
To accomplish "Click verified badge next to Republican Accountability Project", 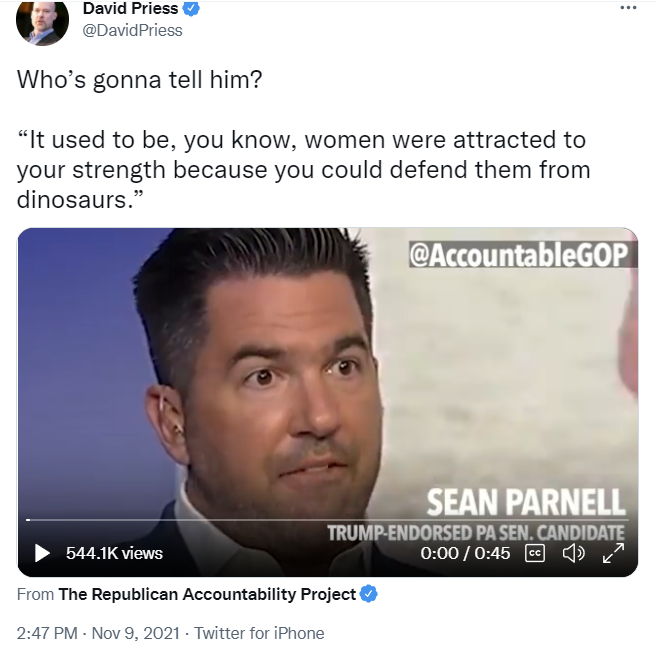I will tap(369, 594).
